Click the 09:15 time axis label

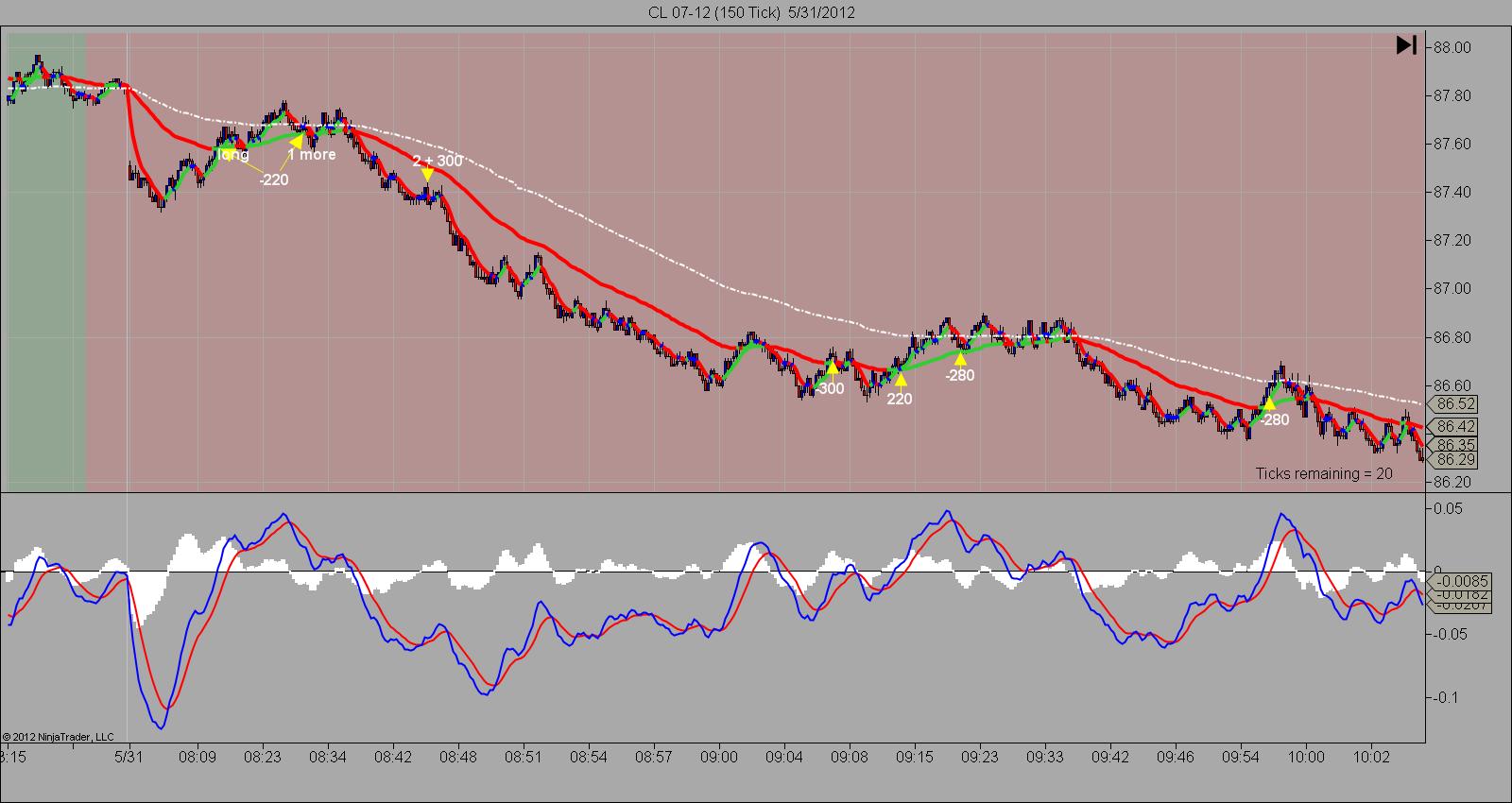coord(915,757)
